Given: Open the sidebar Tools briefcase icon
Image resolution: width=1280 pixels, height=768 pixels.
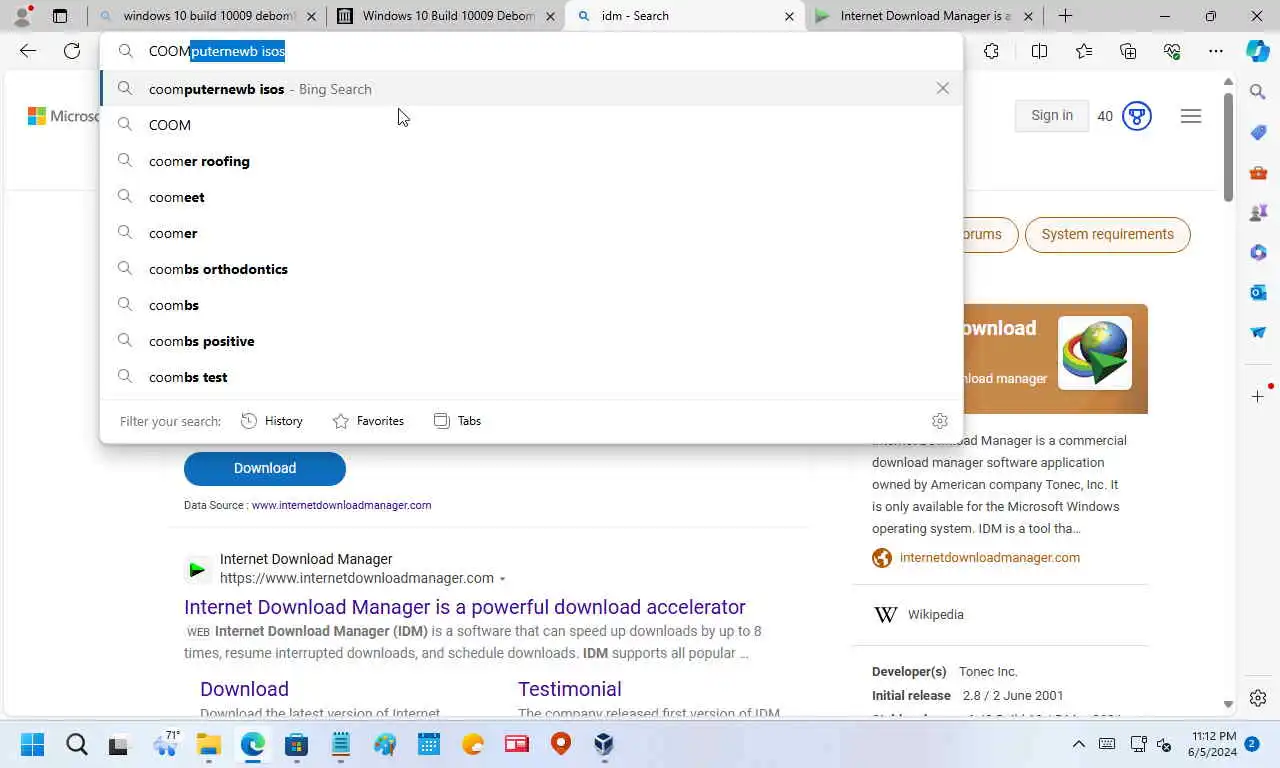Looking at the screenshot, I should click(1258, 172).
